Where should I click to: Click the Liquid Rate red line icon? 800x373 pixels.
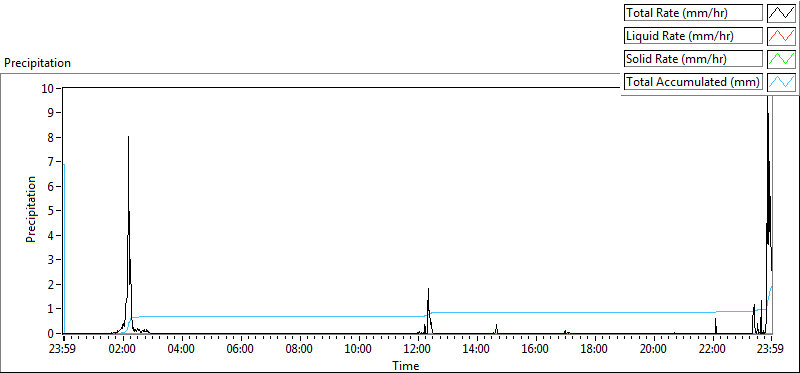pyautogui.click(x=782, y=36)
